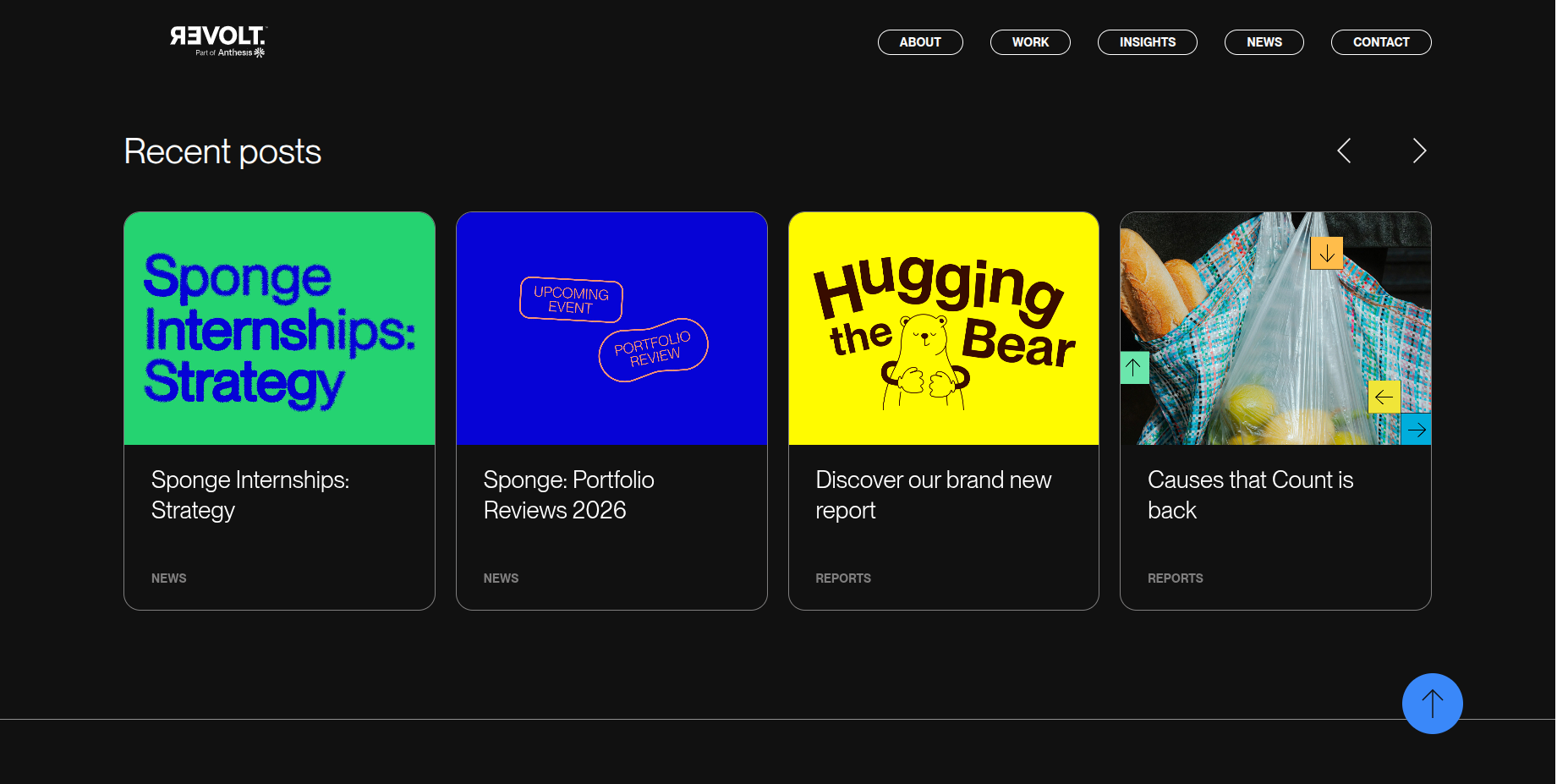Open the Contact page
Viewport: 1557px width, 784px height.
coord(1381,42)
